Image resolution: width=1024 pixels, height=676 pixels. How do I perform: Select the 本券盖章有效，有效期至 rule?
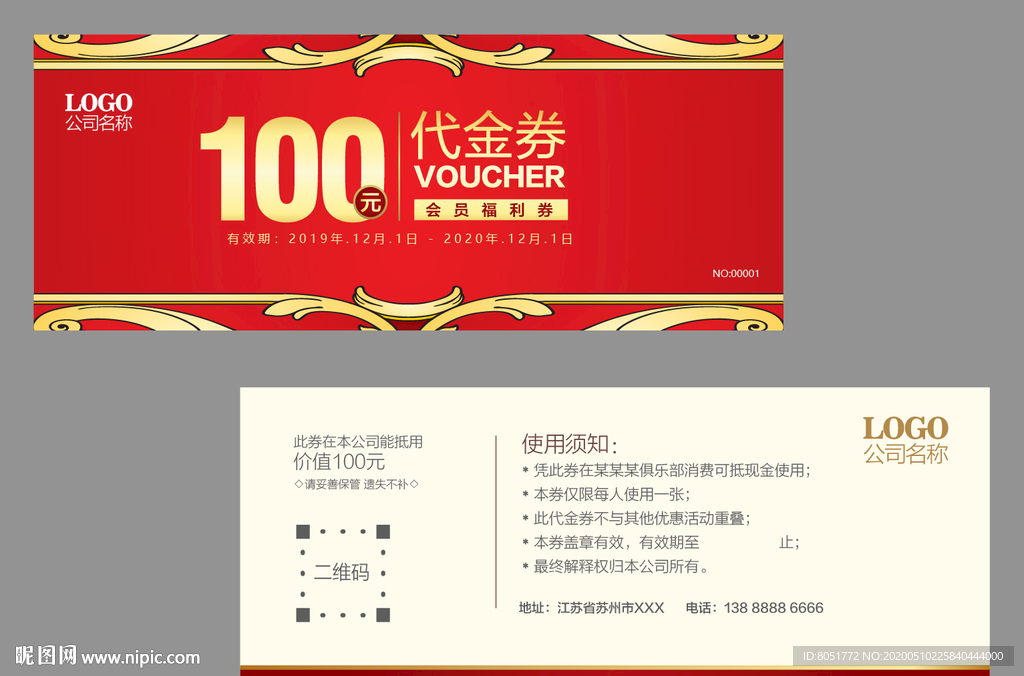[x=660, y=542]
